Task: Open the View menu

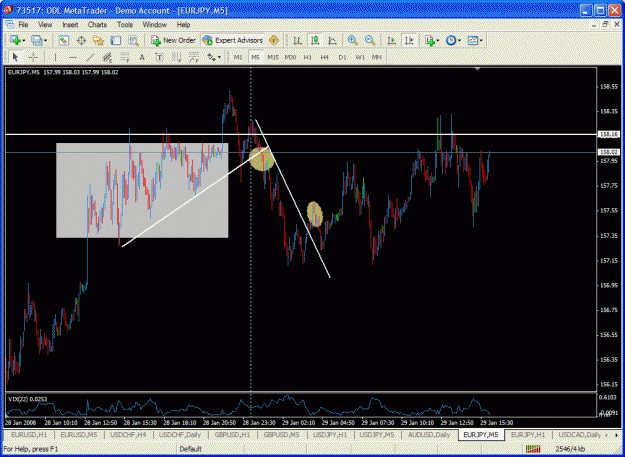Action: pyautogui.click(x=45, y=25)
